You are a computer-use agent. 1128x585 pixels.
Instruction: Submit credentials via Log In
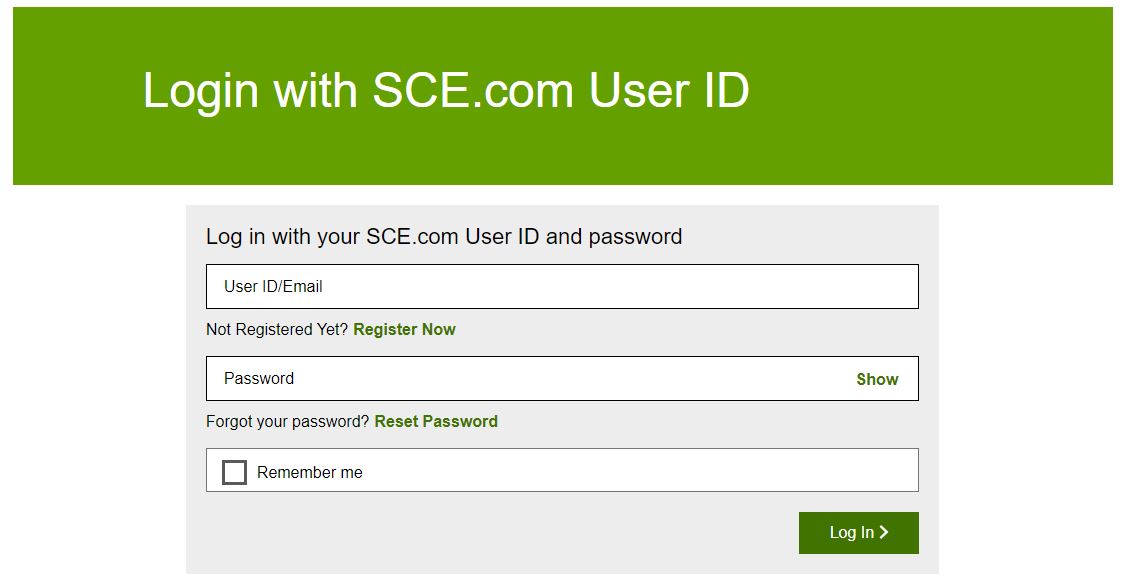(858, 533)
